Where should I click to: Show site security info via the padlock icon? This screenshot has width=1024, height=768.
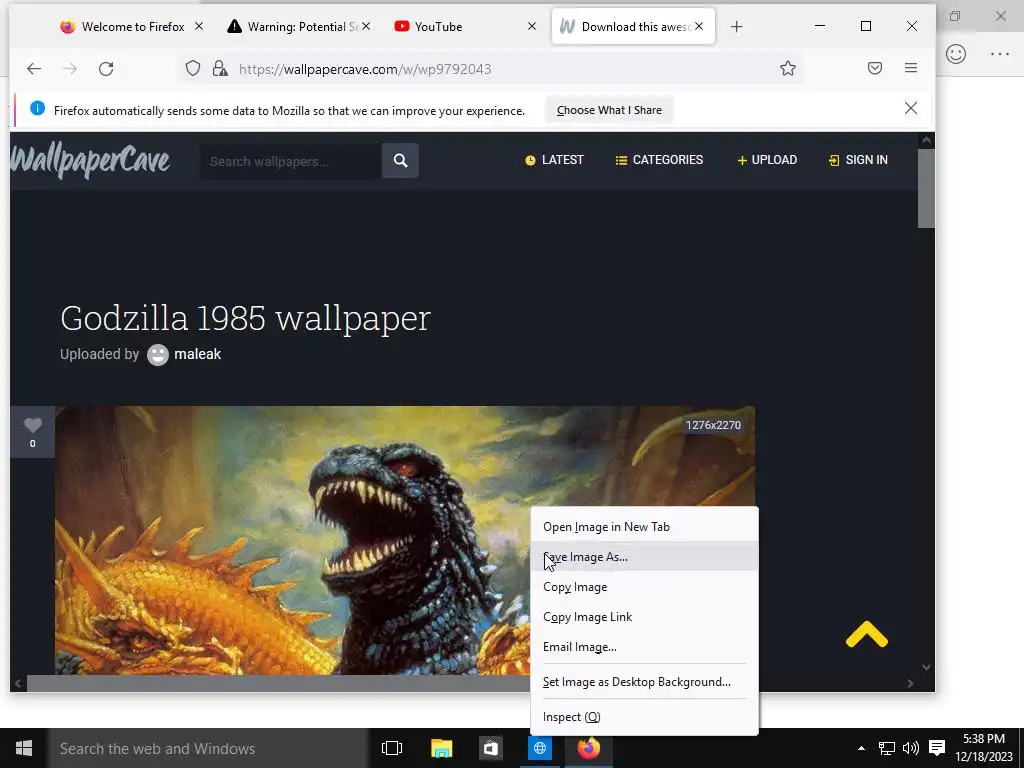[x=220, y=69]
